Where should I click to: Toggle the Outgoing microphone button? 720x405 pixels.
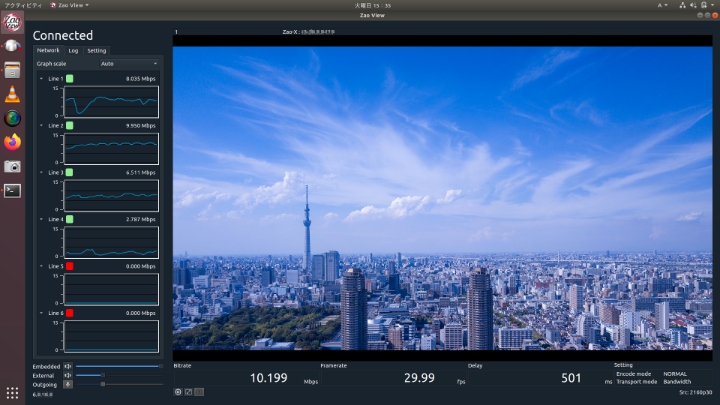(x=68, y=384)
